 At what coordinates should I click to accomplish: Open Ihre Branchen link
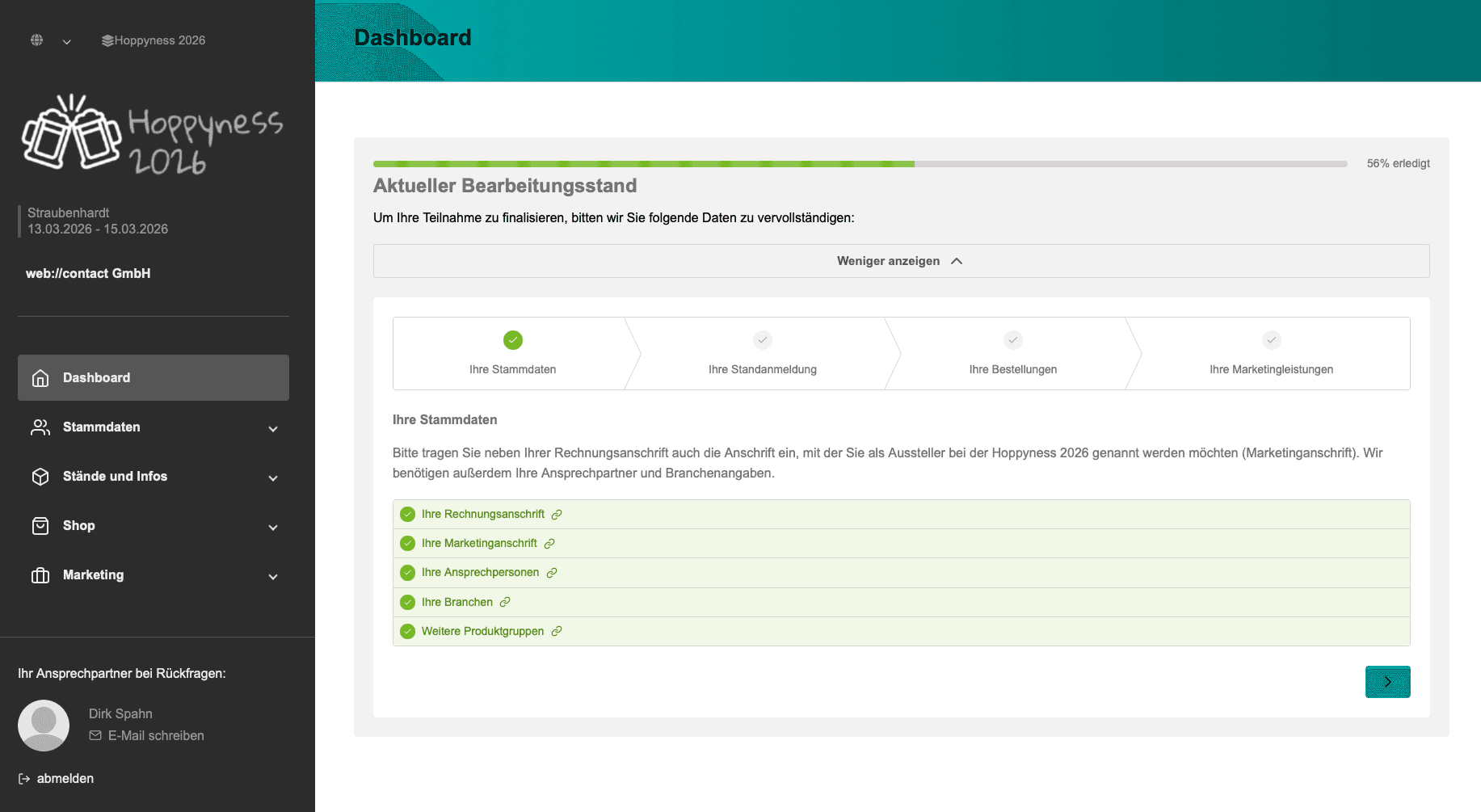pyautogui.click(x=457, y=602)
